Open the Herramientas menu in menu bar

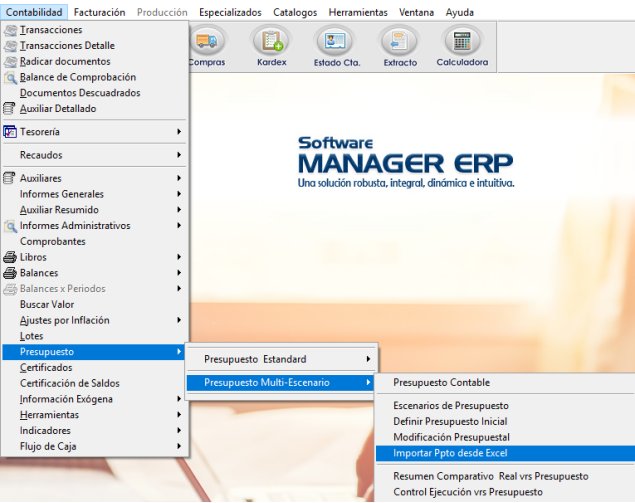click(x=358, y=13)
